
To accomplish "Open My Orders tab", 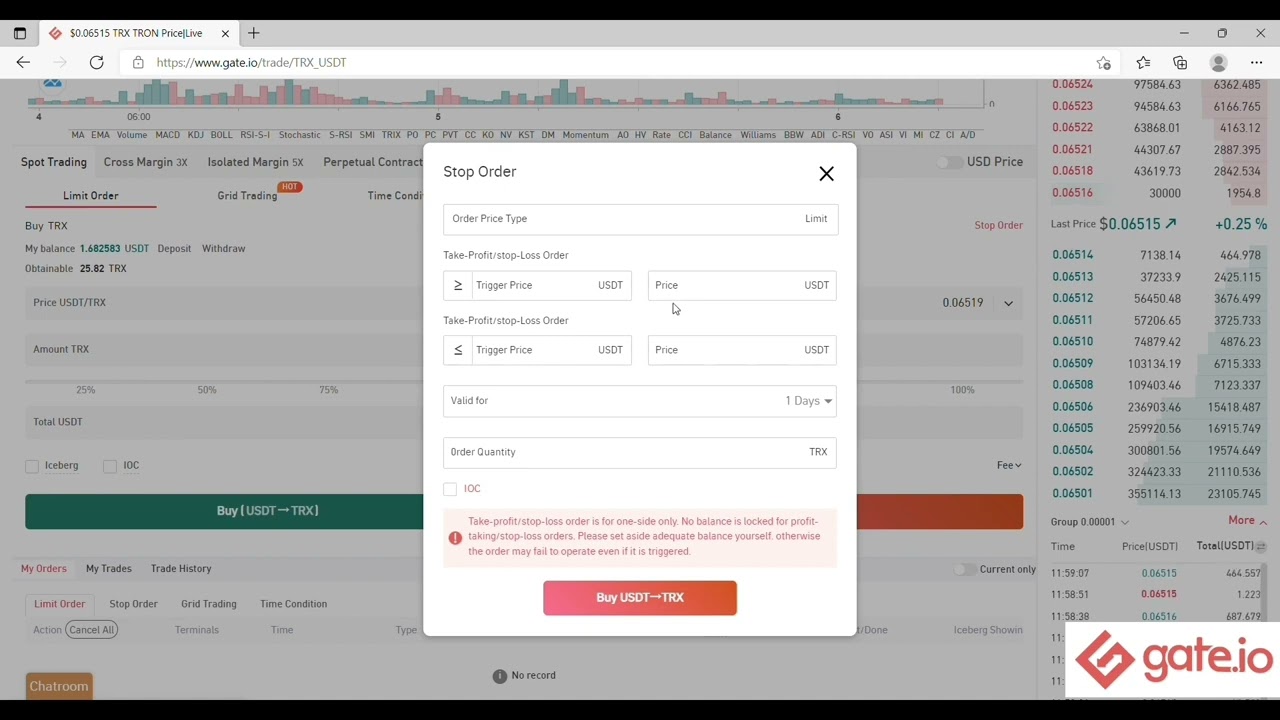I will (x=44, y=569).
